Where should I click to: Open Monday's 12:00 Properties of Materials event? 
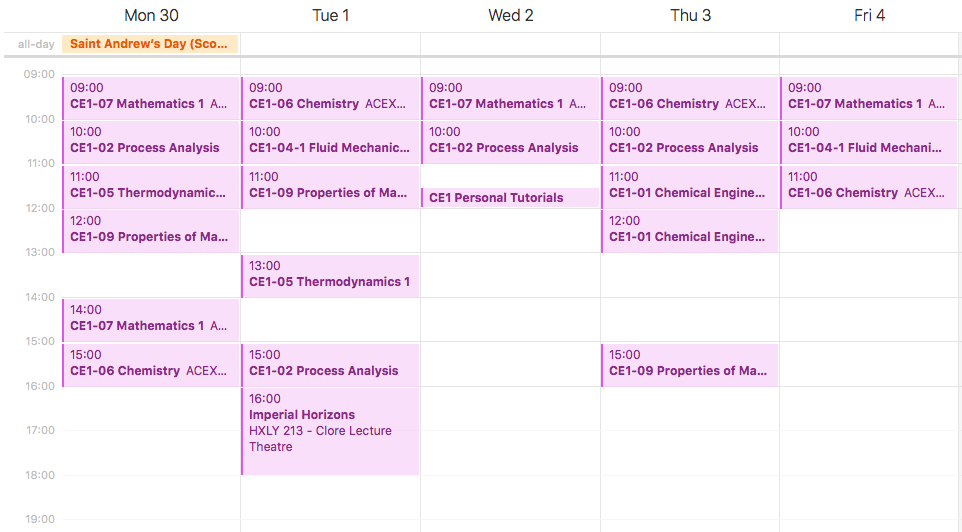pos(151,230)
